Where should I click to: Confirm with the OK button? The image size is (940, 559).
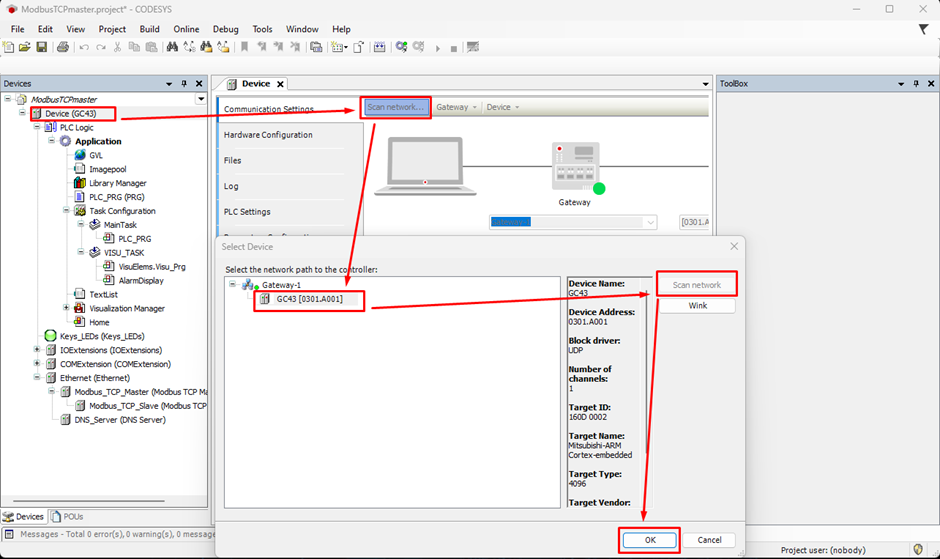[650, 540]
